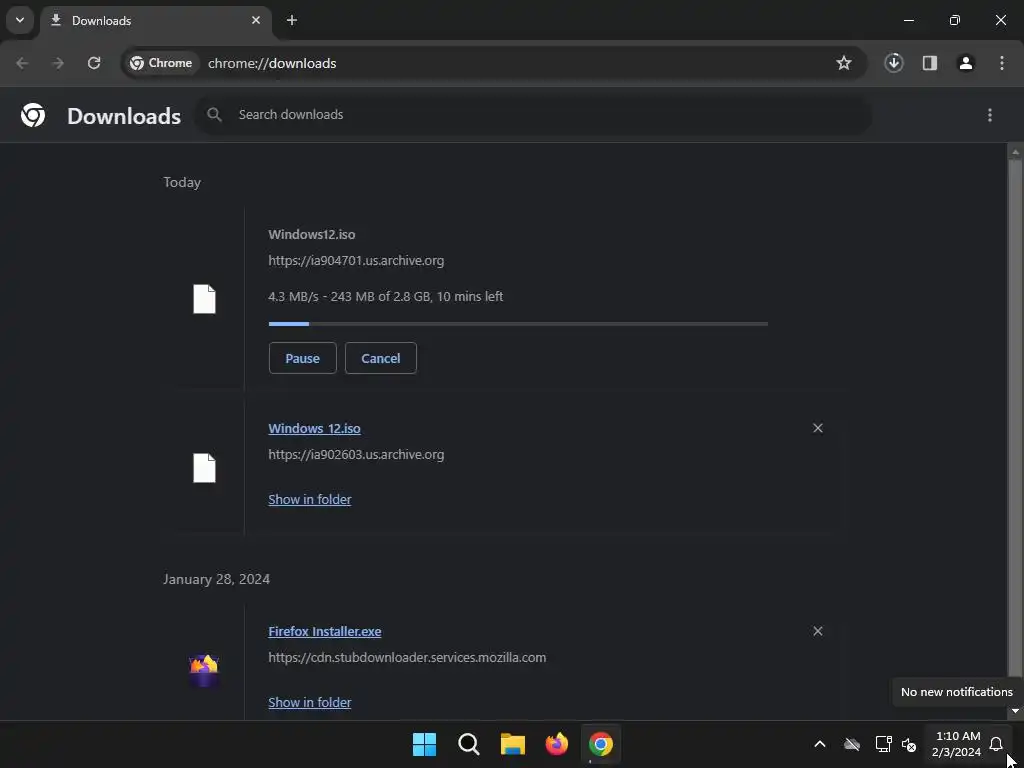The height and width of the screenshot is (768, 1024).
Task: Click the download speed status text
Action: pos(385,296)
